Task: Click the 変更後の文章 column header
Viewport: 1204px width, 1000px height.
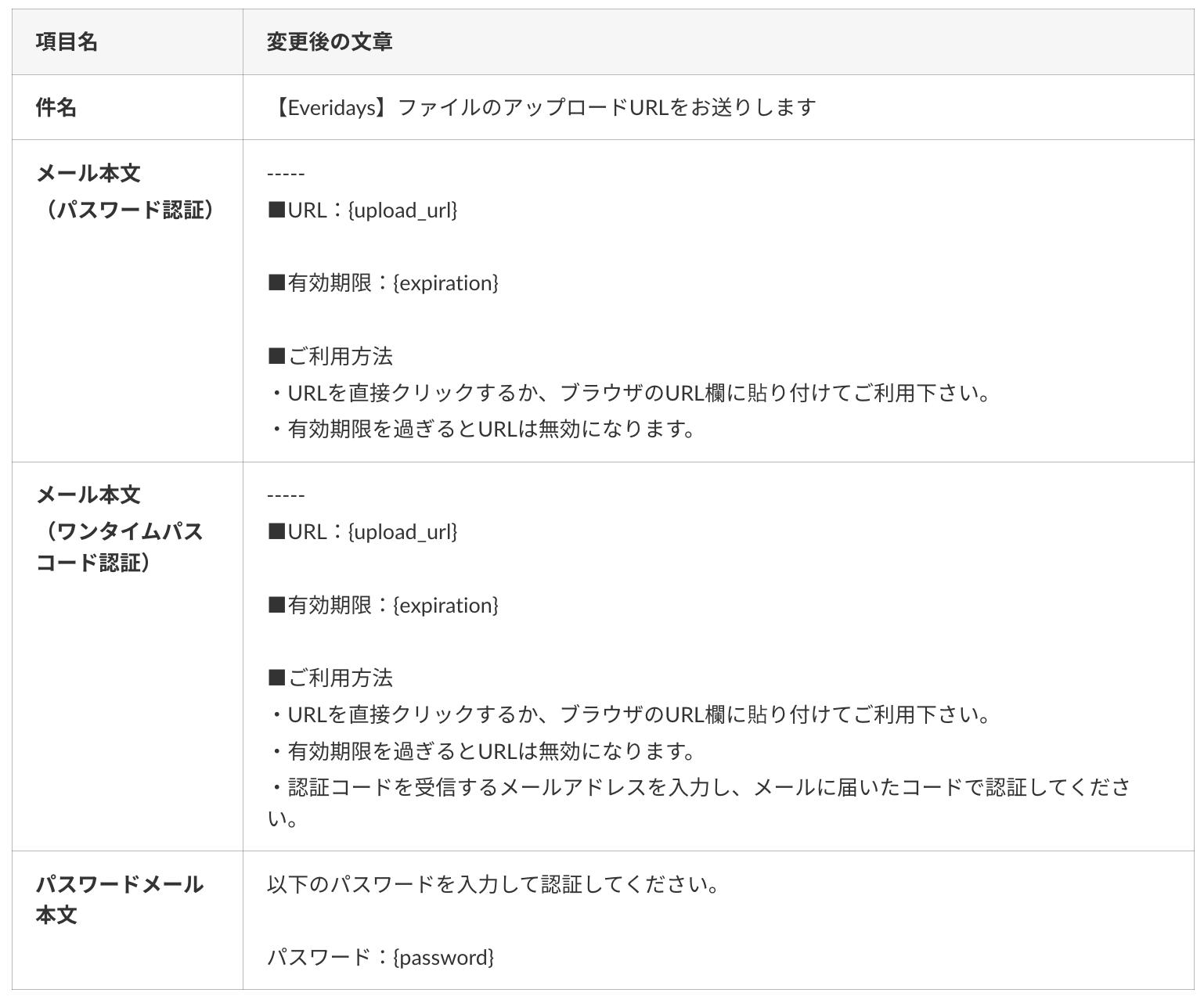Action: (329, 42)
